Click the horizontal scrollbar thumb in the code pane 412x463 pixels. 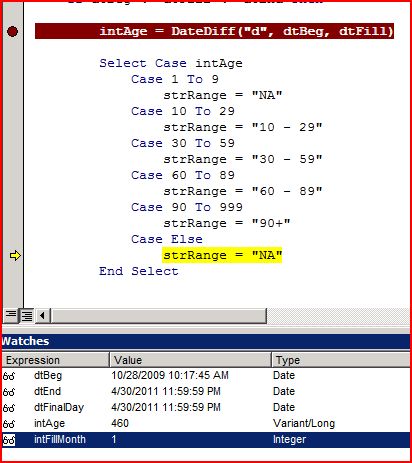pos(159,315)
